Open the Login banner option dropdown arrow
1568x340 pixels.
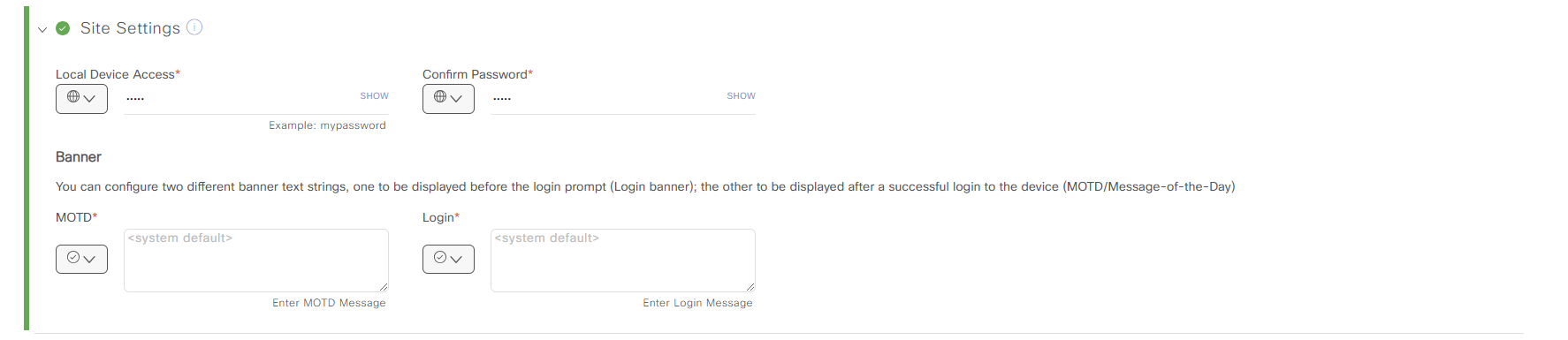click(456, 259)
